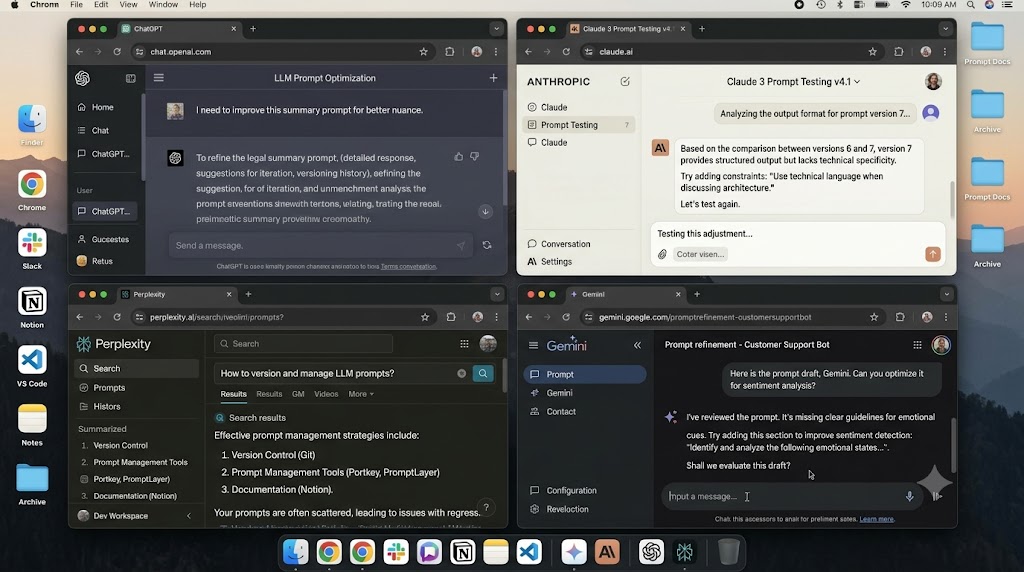Screen dimensions: 1024x572
Task: Click the regenerate icon beside ChatGPT message box
Action: click(x=487, y=245)
